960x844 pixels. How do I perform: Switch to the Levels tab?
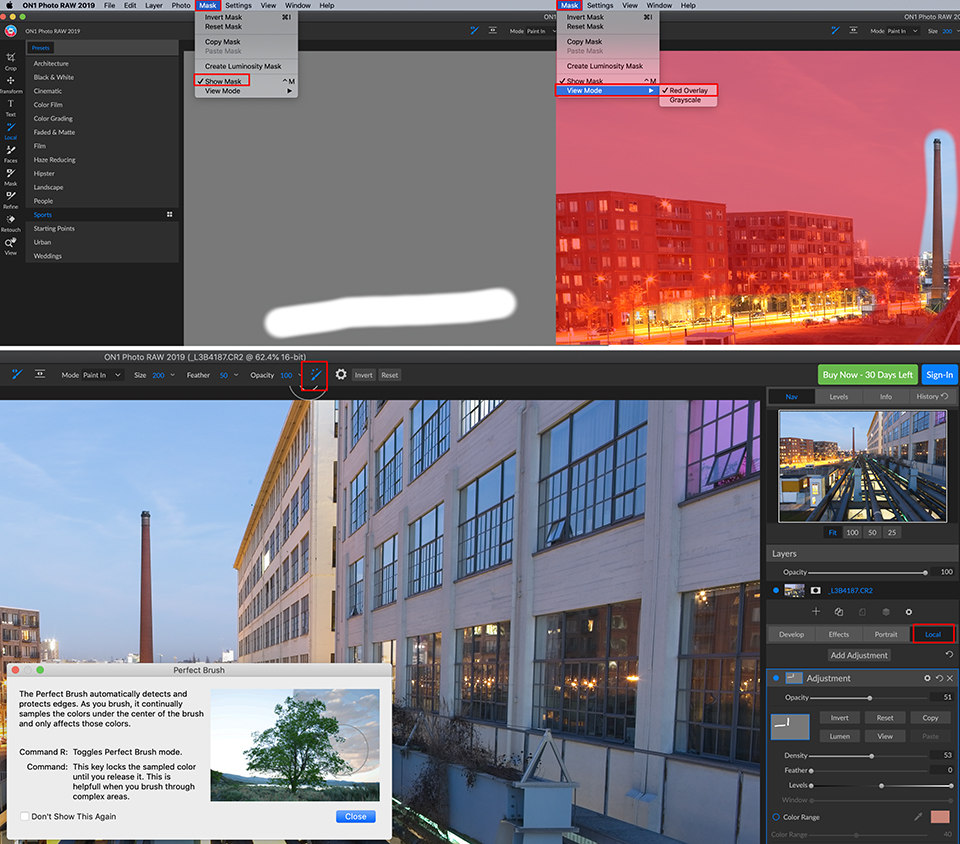pyautogui.click(x=838, y=397)
